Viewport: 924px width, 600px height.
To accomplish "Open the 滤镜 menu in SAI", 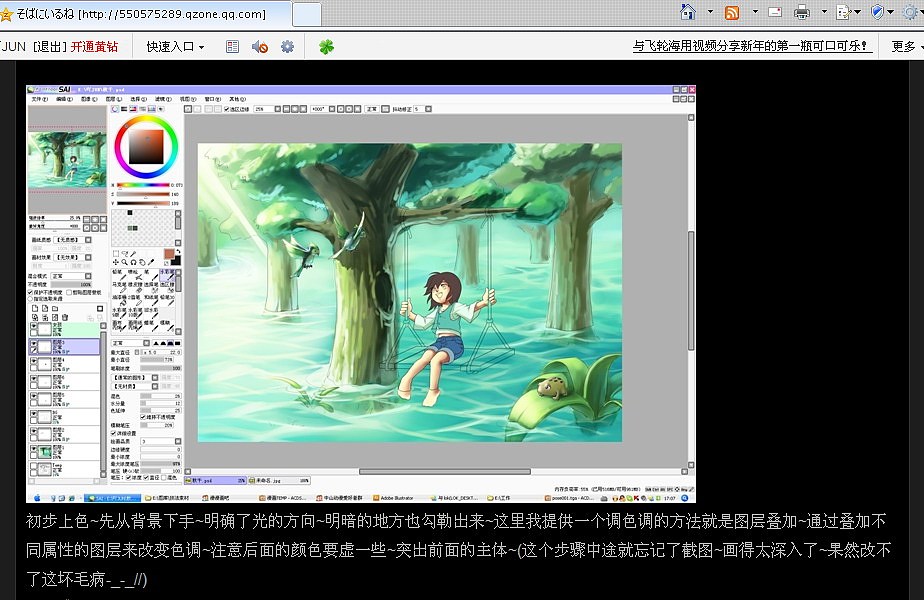I will click(x=163, y=99).
